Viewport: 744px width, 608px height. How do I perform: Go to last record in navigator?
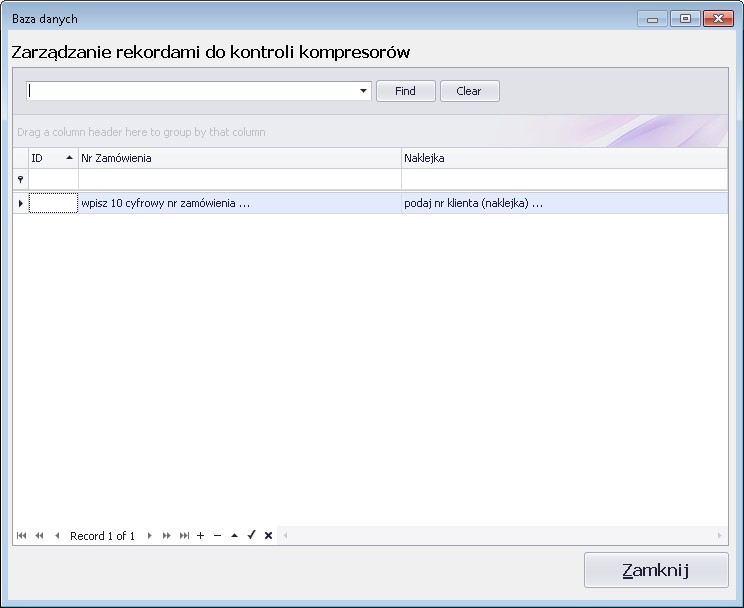click(184, 536)
